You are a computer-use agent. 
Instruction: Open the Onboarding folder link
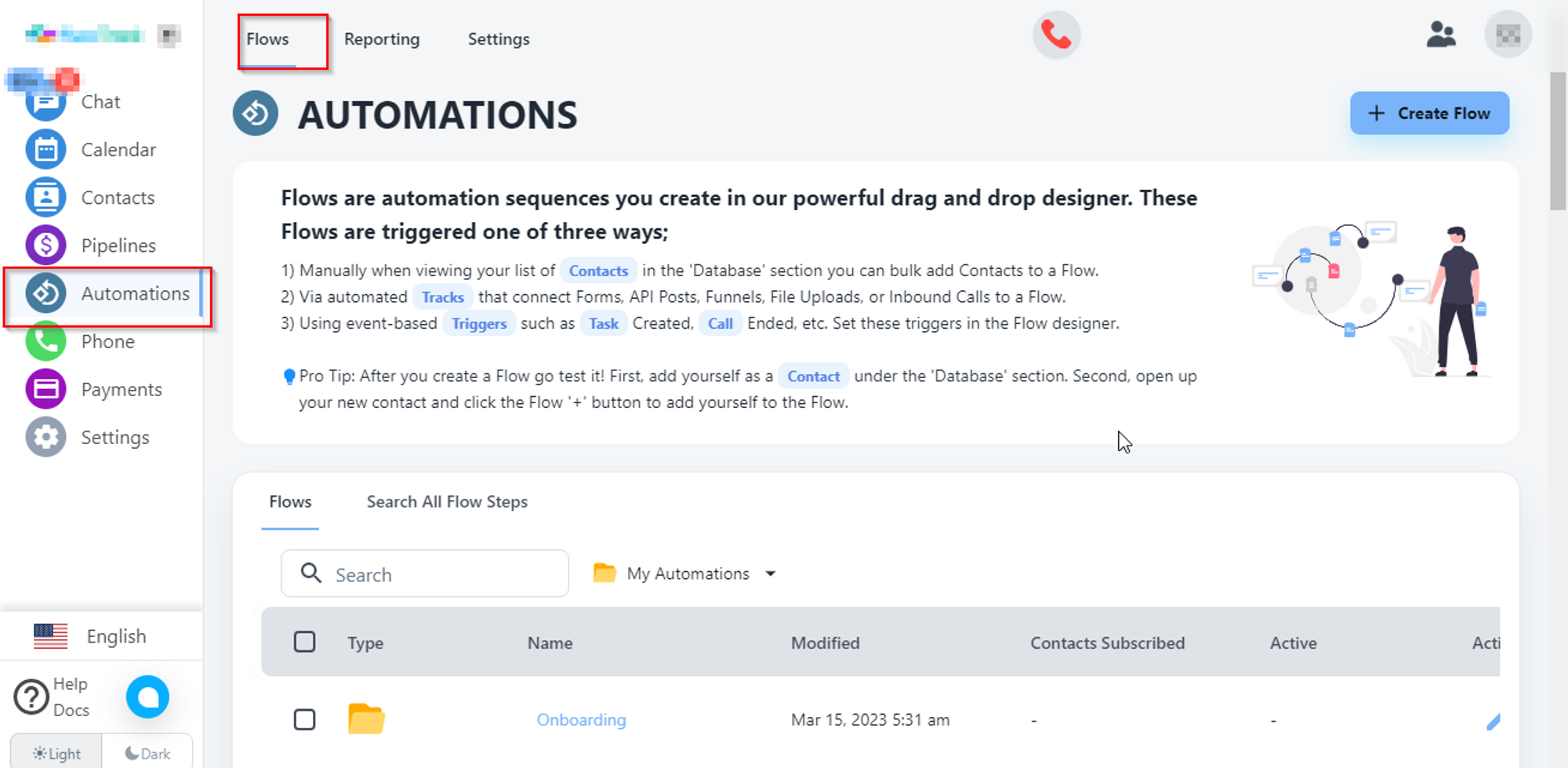pyautogui.click(x=581, y=720)
